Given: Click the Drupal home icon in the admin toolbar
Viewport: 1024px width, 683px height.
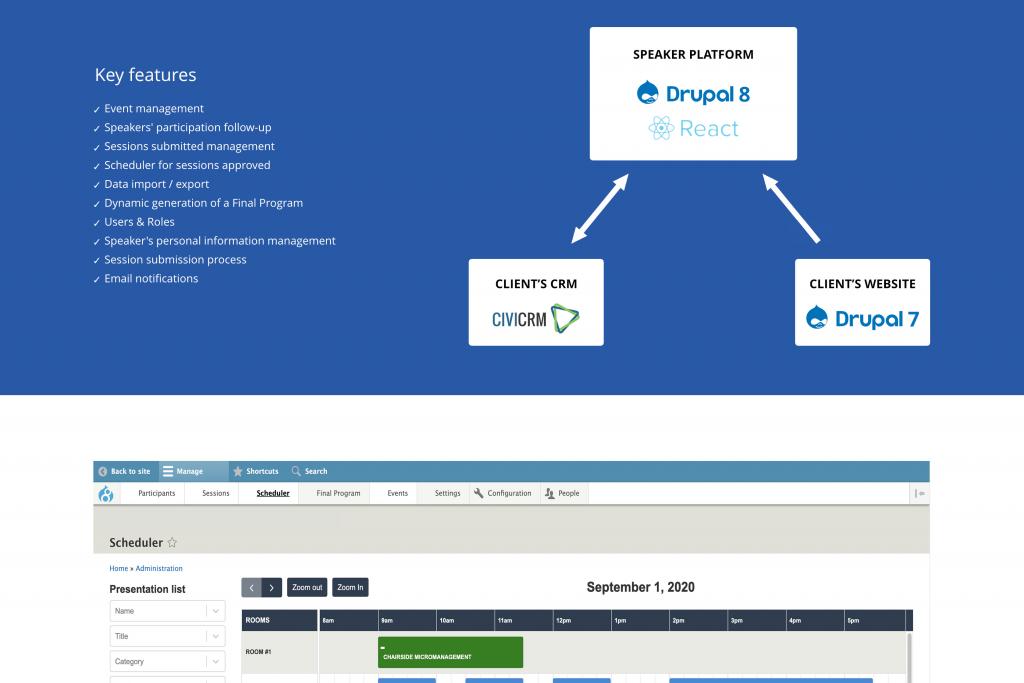Looking at the screenshot, I should [x=106, y=494].
